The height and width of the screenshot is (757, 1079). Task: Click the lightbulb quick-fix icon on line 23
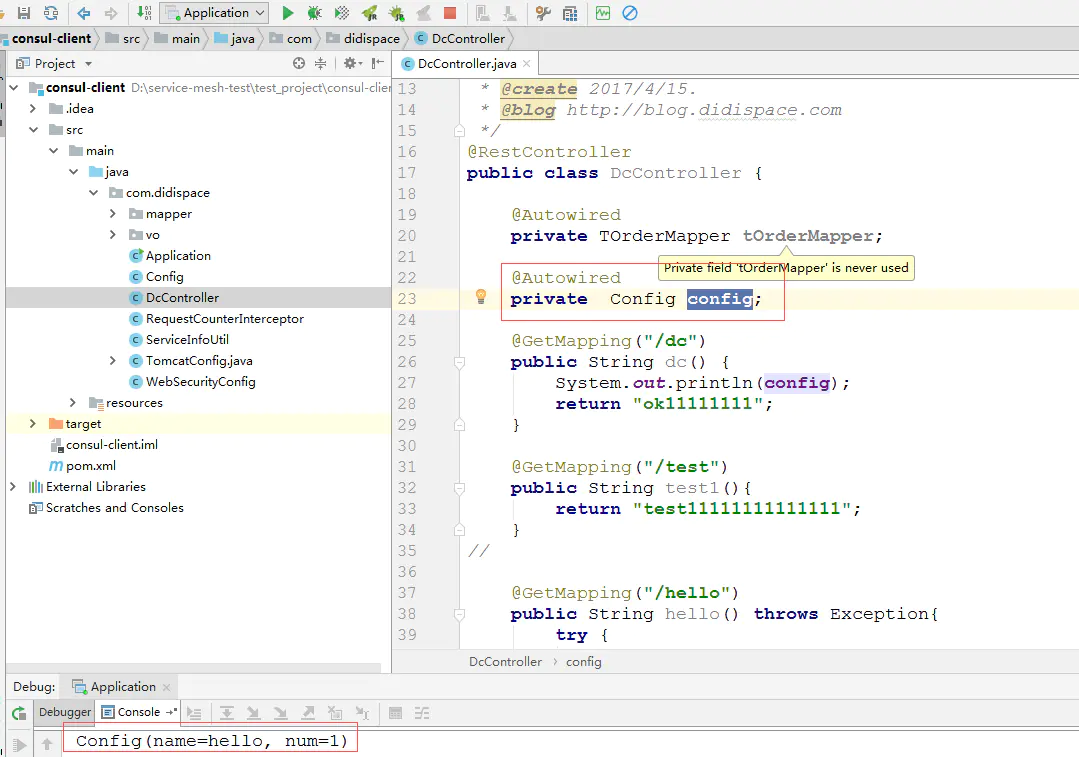point(480,297)
